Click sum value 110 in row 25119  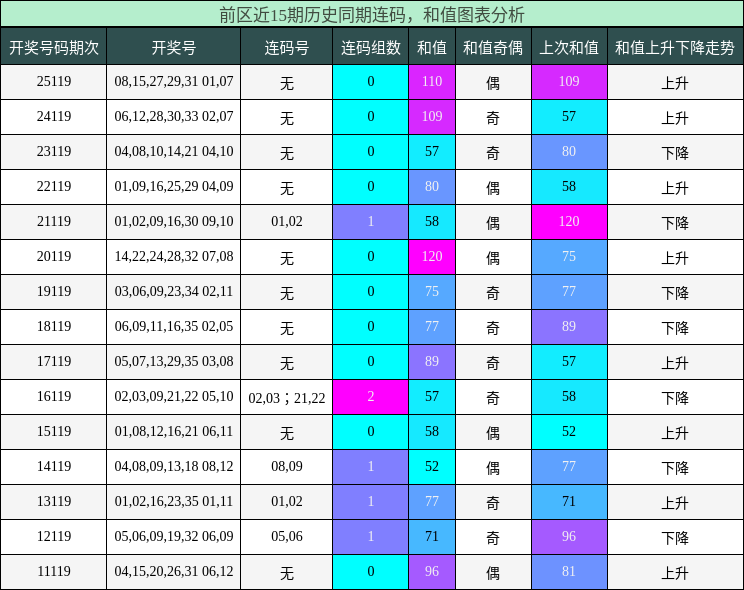432,82
